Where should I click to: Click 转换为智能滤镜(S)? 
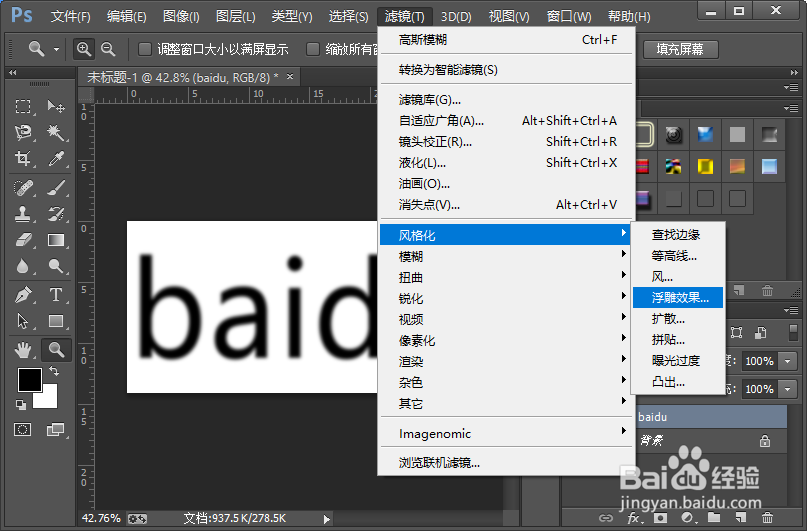[506, 69]
